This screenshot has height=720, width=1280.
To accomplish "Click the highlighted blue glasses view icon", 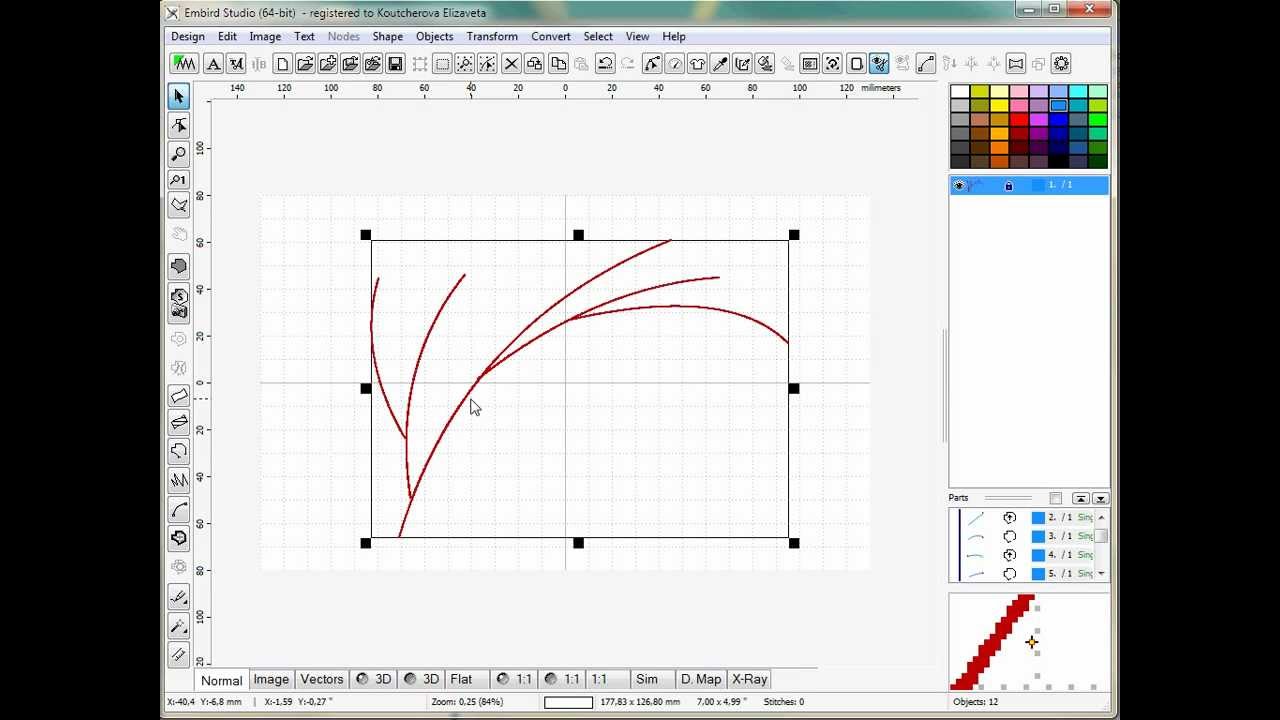I will coord(879,64).
